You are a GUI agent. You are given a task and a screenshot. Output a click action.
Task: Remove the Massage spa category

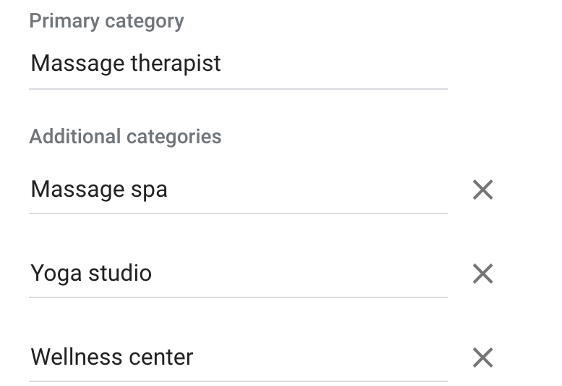click(483, 190)
